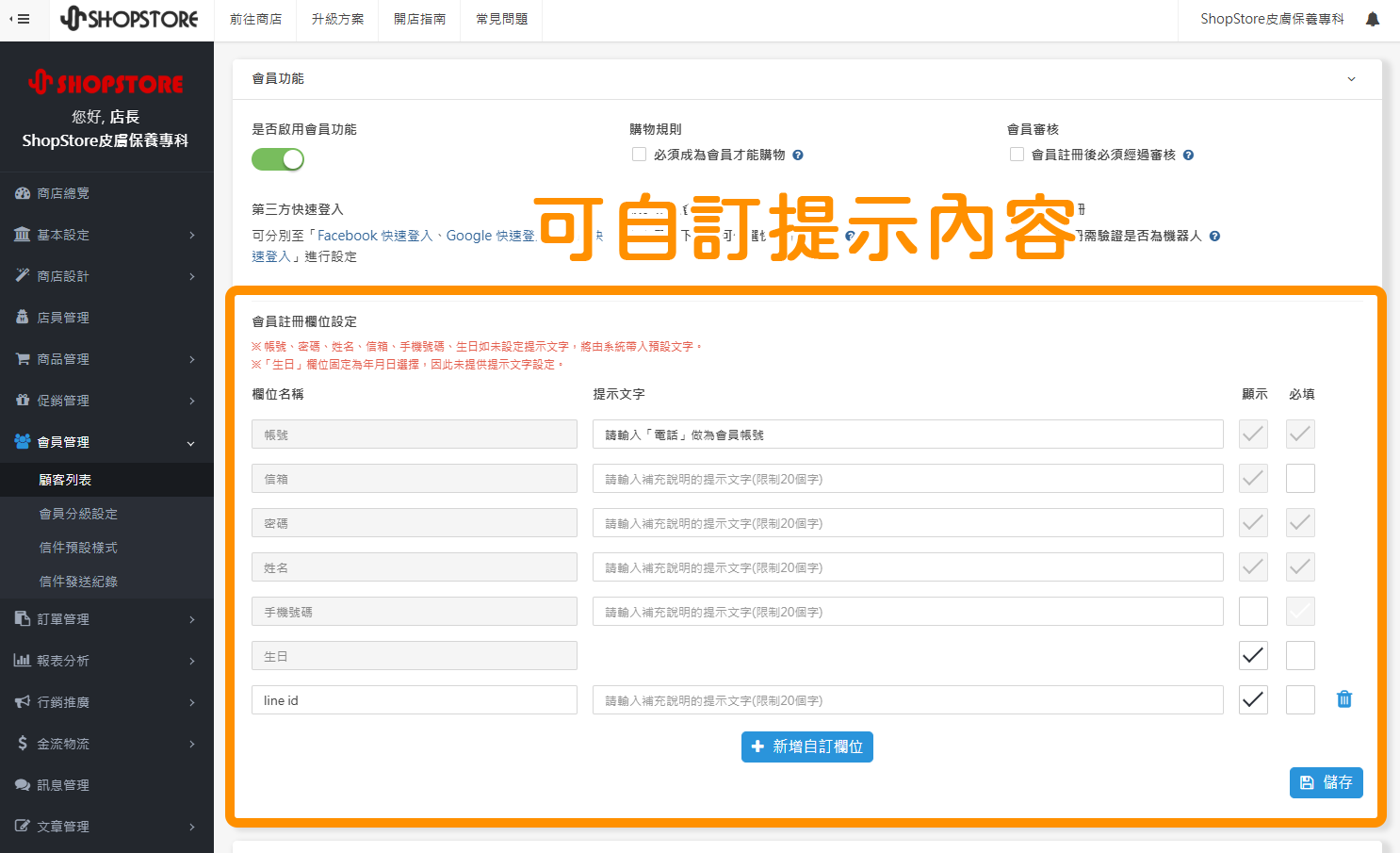Click the 訂單管理 copy icon
The height and width of the screenshot is (853, 1400).
[23, 618]
